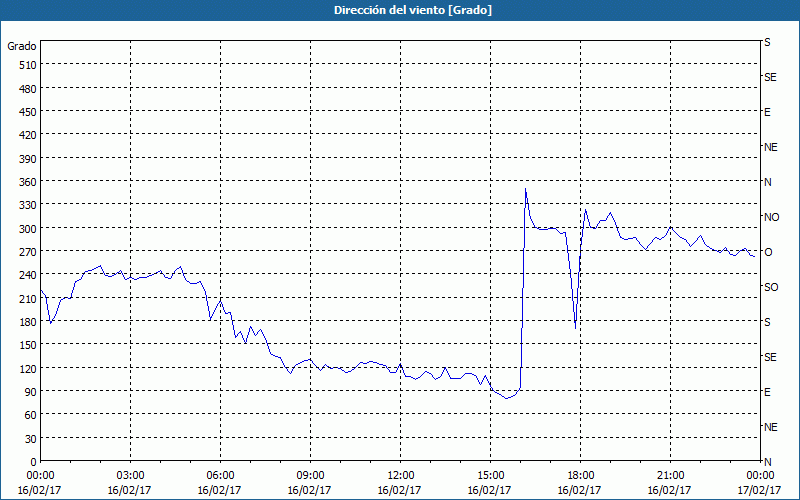The height and width of the screenshot is (500, 800).
Task: Click the 16/02/17 date beneath 12:00
Action: point(399,490)
